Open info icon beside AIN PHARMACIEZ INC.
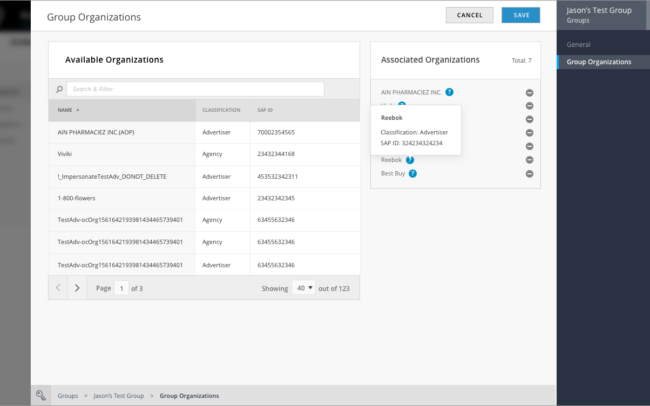 click(x=450, y=92)
